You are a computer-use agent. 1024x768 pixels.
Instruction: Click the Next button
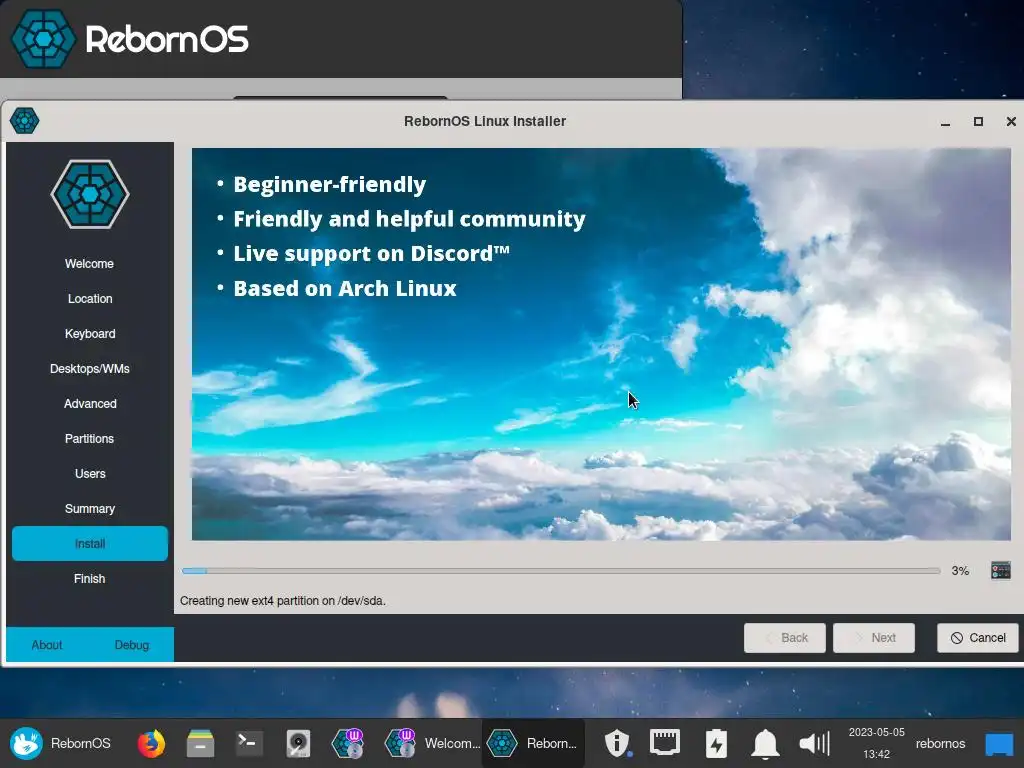click(874, 637)
